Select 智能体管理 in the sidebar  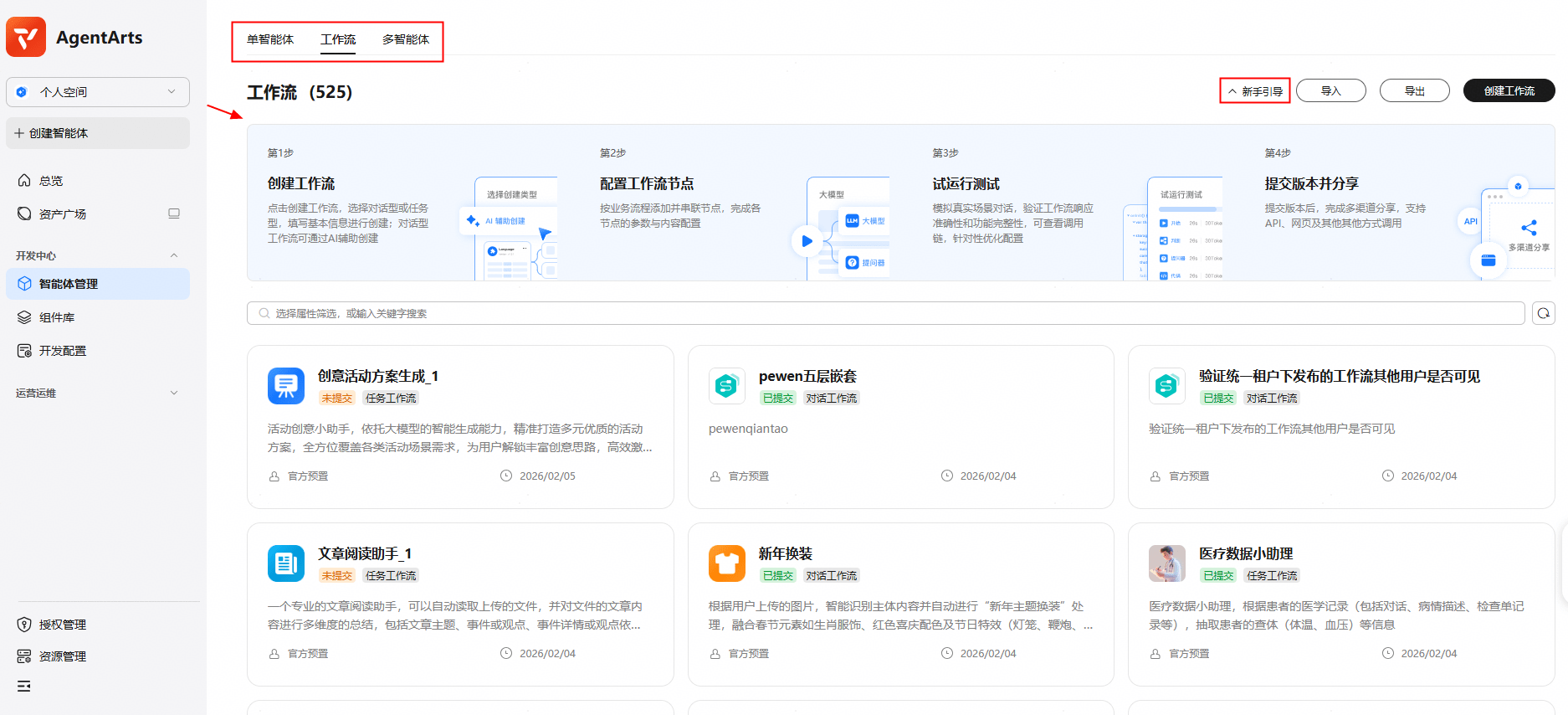coord(98,284)
